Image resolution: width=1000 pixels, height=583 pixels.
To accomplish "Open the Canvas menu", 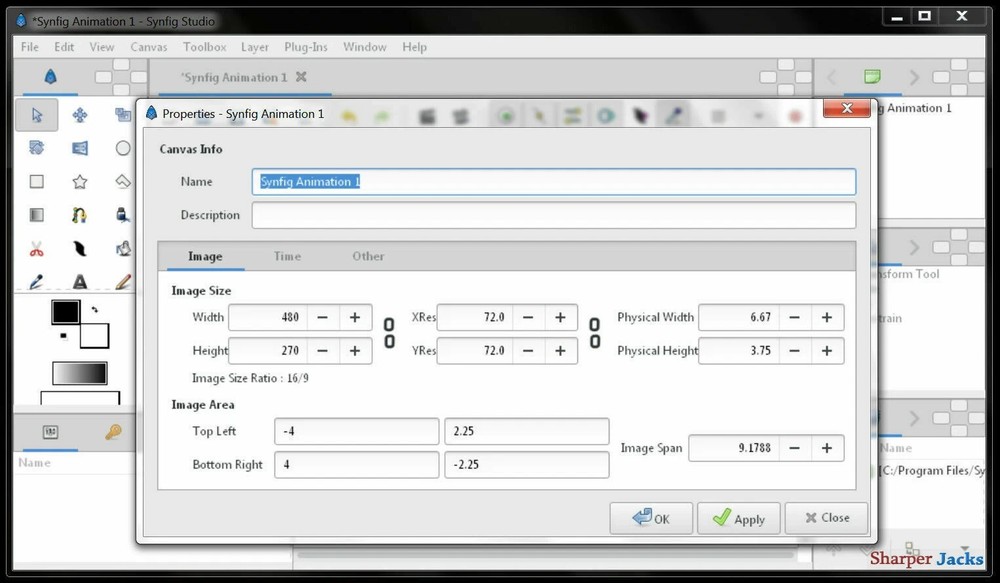I will click(x=149, y=47).
